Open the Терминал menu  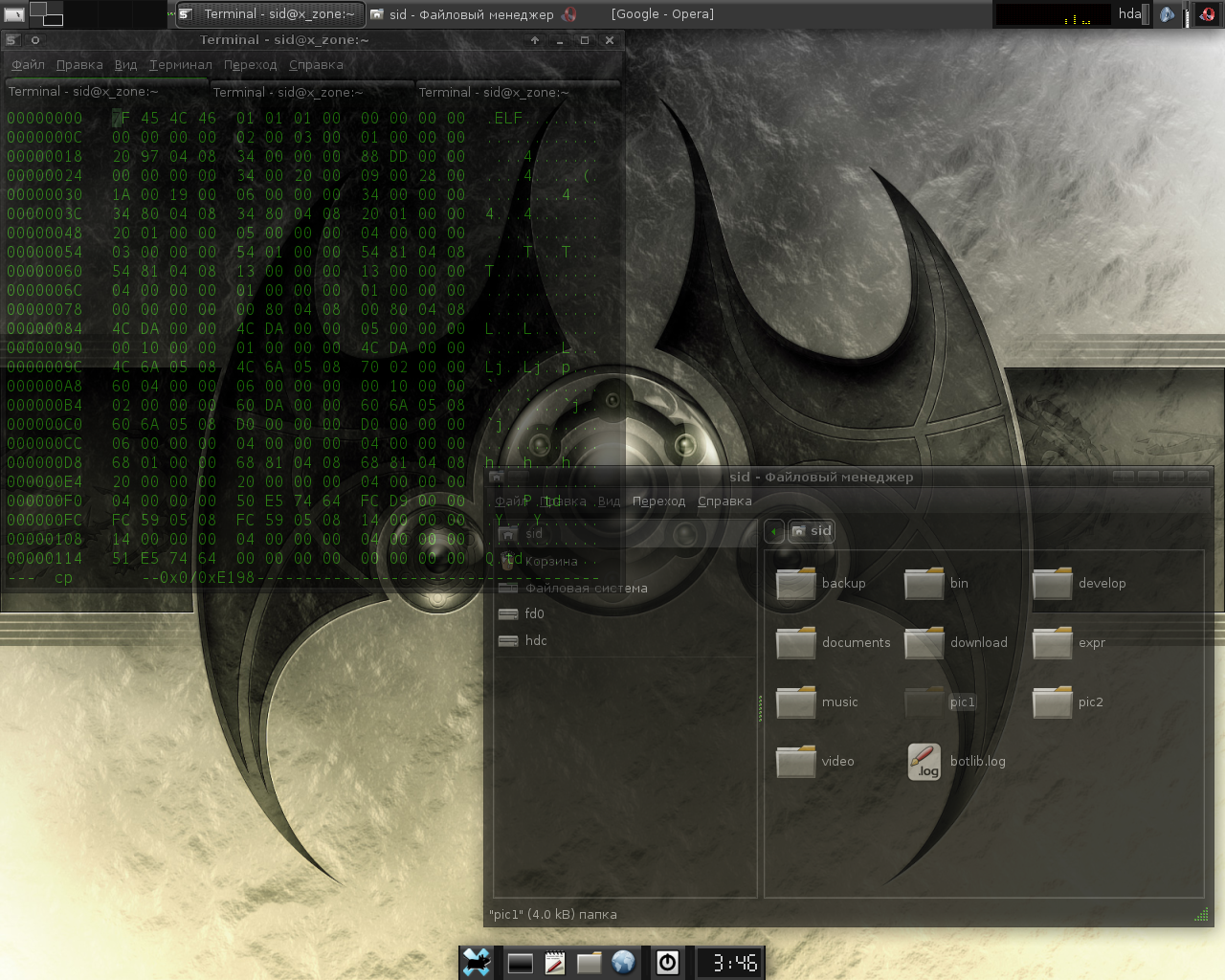181,65
